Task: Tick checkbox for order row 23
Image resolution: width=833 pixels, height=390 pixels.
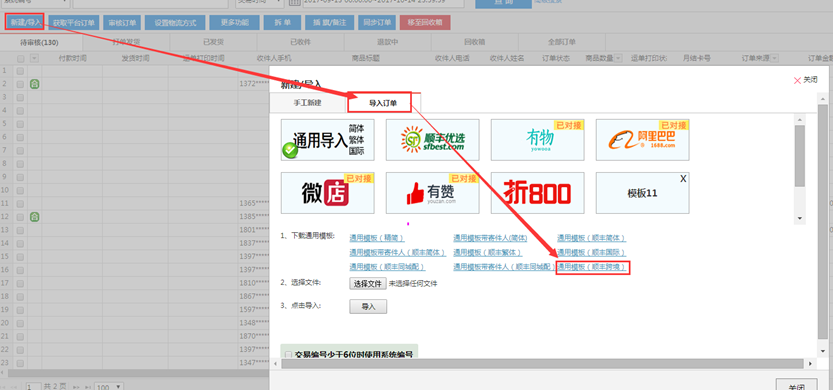Action: coord(20,363)
